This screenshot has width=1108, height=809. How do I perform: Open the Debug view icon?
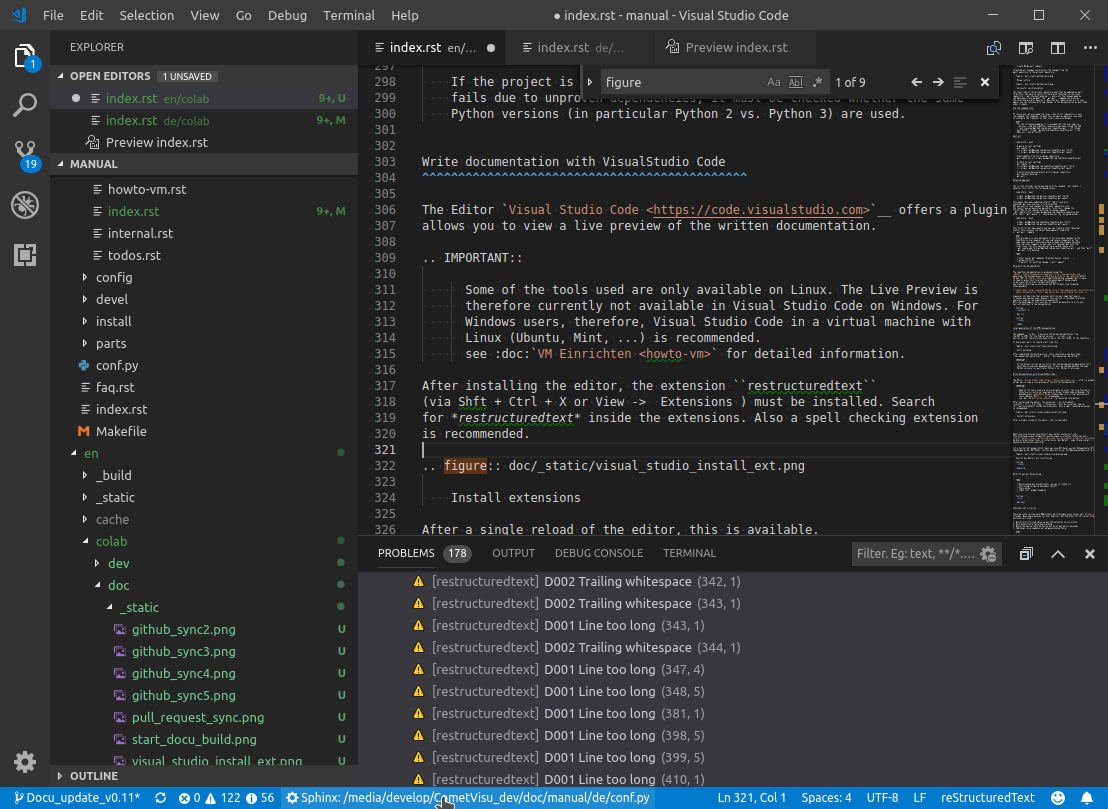(25, 205)
